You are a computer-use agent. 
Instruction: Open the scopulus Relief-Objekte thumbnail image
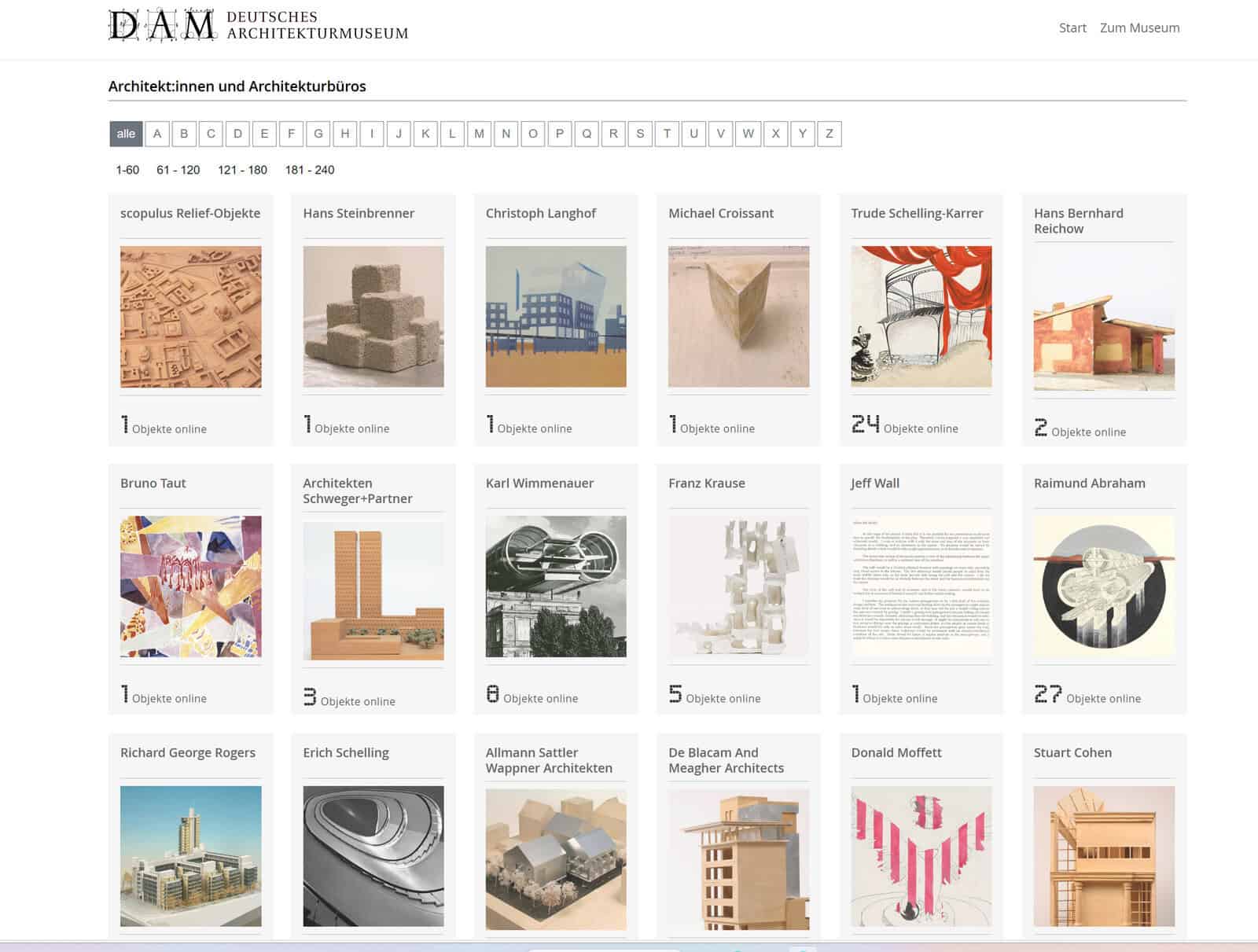(x=190, y=317)
